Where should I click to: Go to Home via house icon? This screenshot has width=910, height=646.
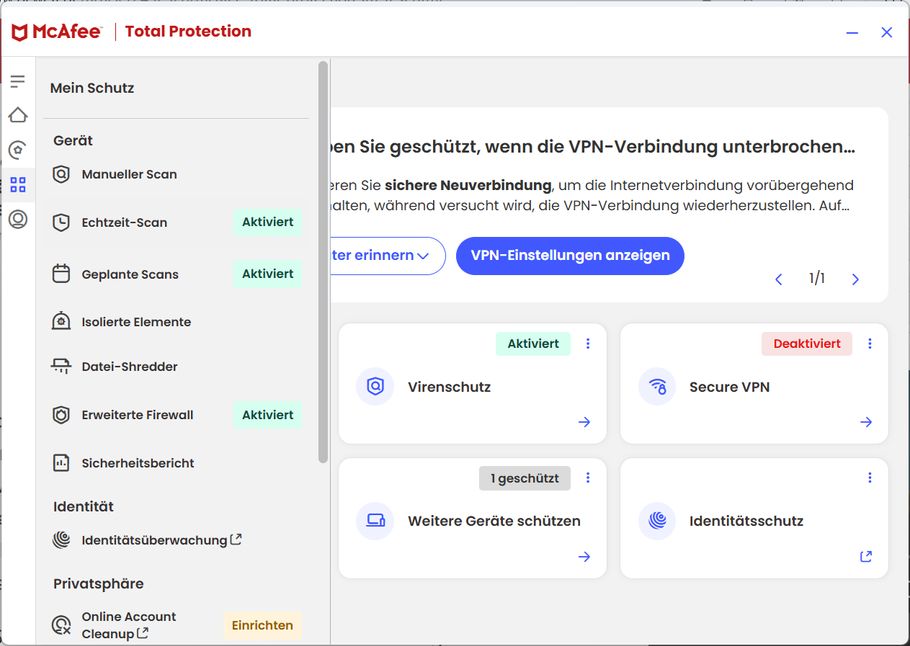coord(17,115)
